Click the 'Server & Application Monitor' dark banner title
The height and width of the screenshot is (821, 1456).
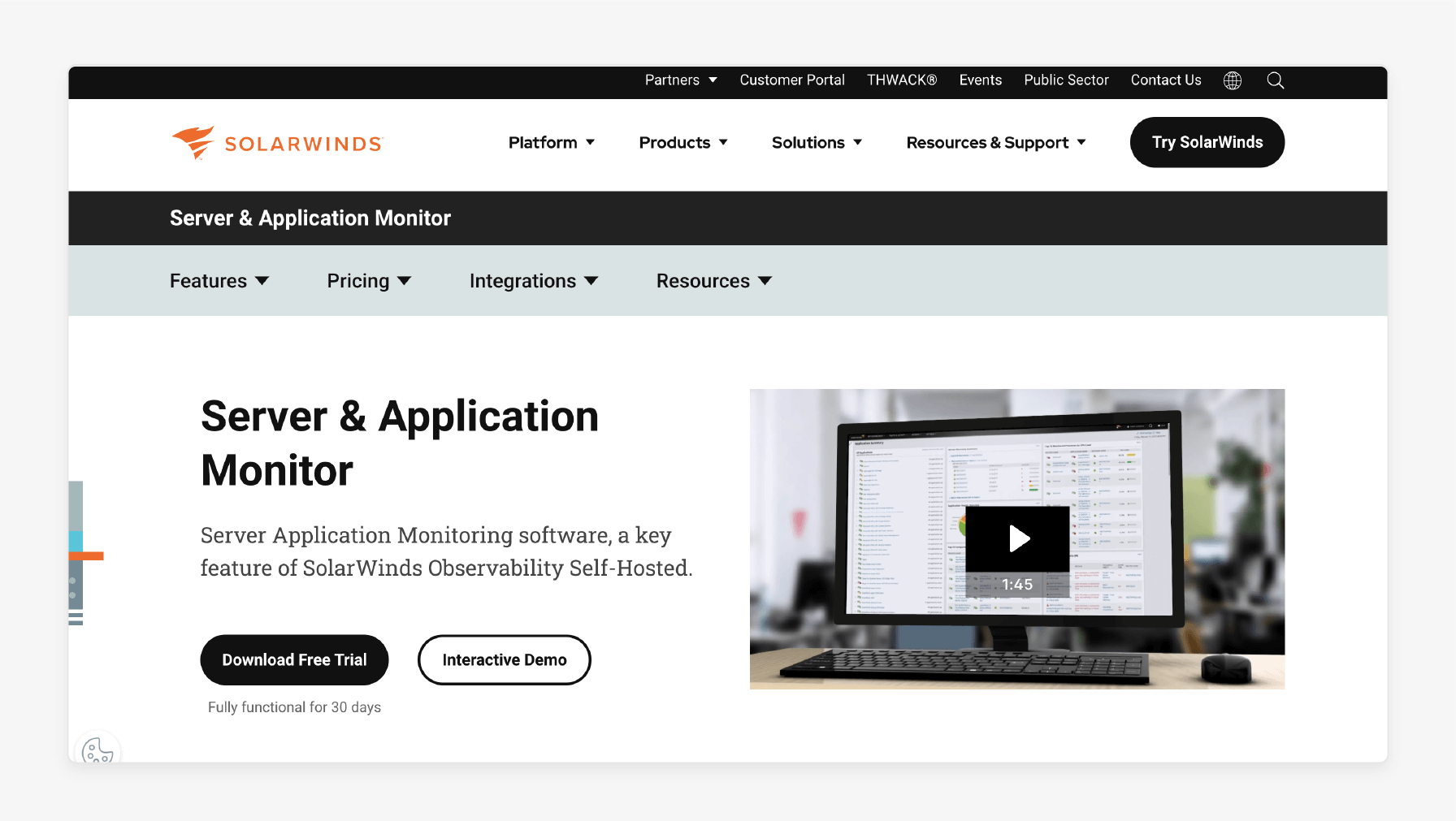coord(310,218)
